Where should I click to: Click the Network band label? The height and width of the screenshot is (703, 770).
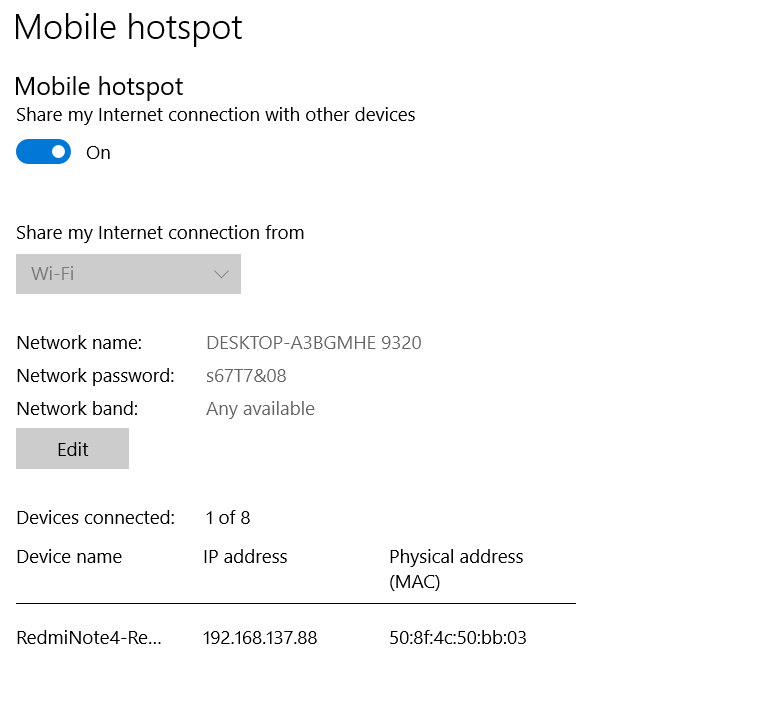point(77,409)
